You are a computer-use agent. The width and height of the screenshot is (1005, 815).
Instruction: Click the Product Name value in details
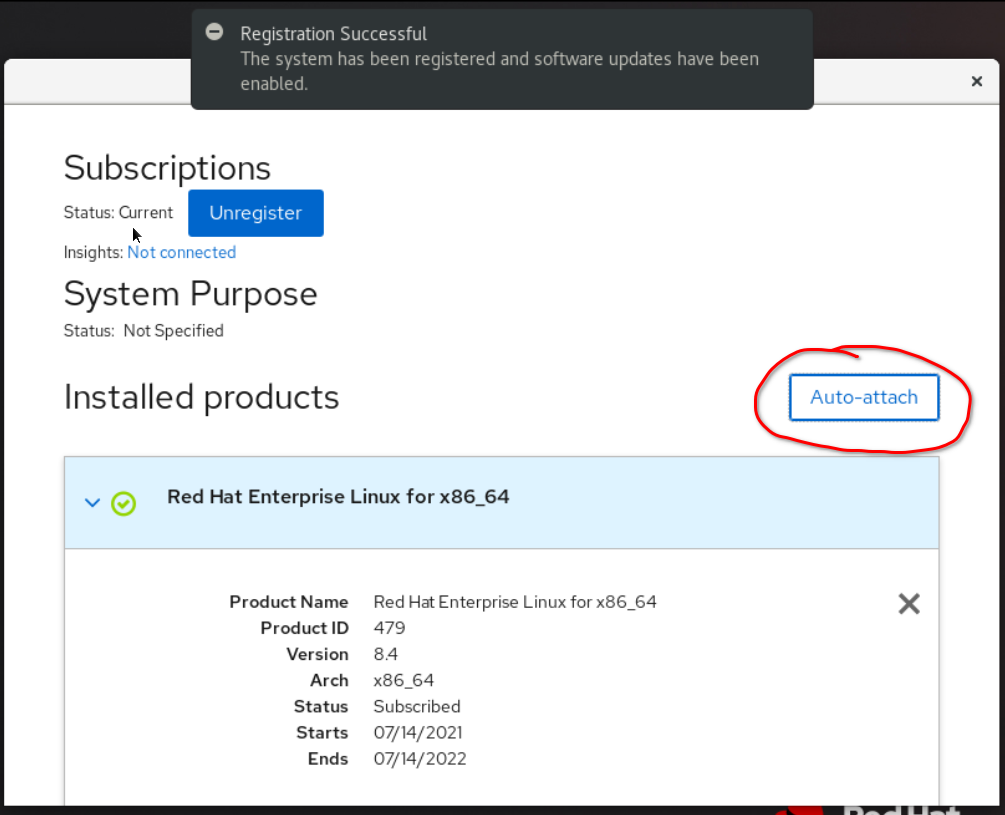point(515,602)
